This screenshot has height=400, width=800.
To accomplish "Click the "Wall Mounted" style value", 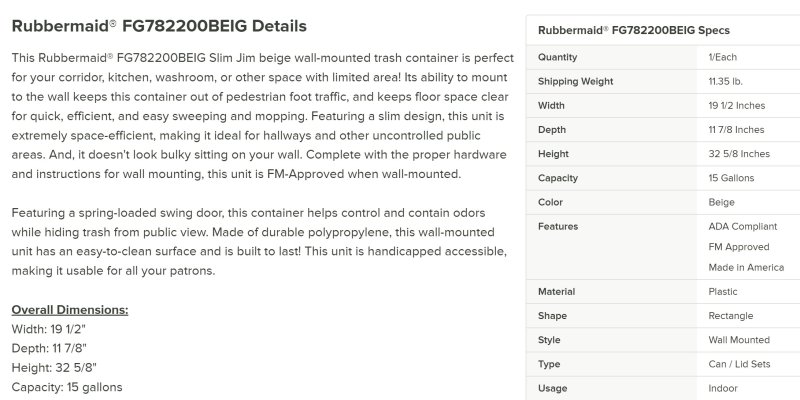I will click(x=740, y=340).
